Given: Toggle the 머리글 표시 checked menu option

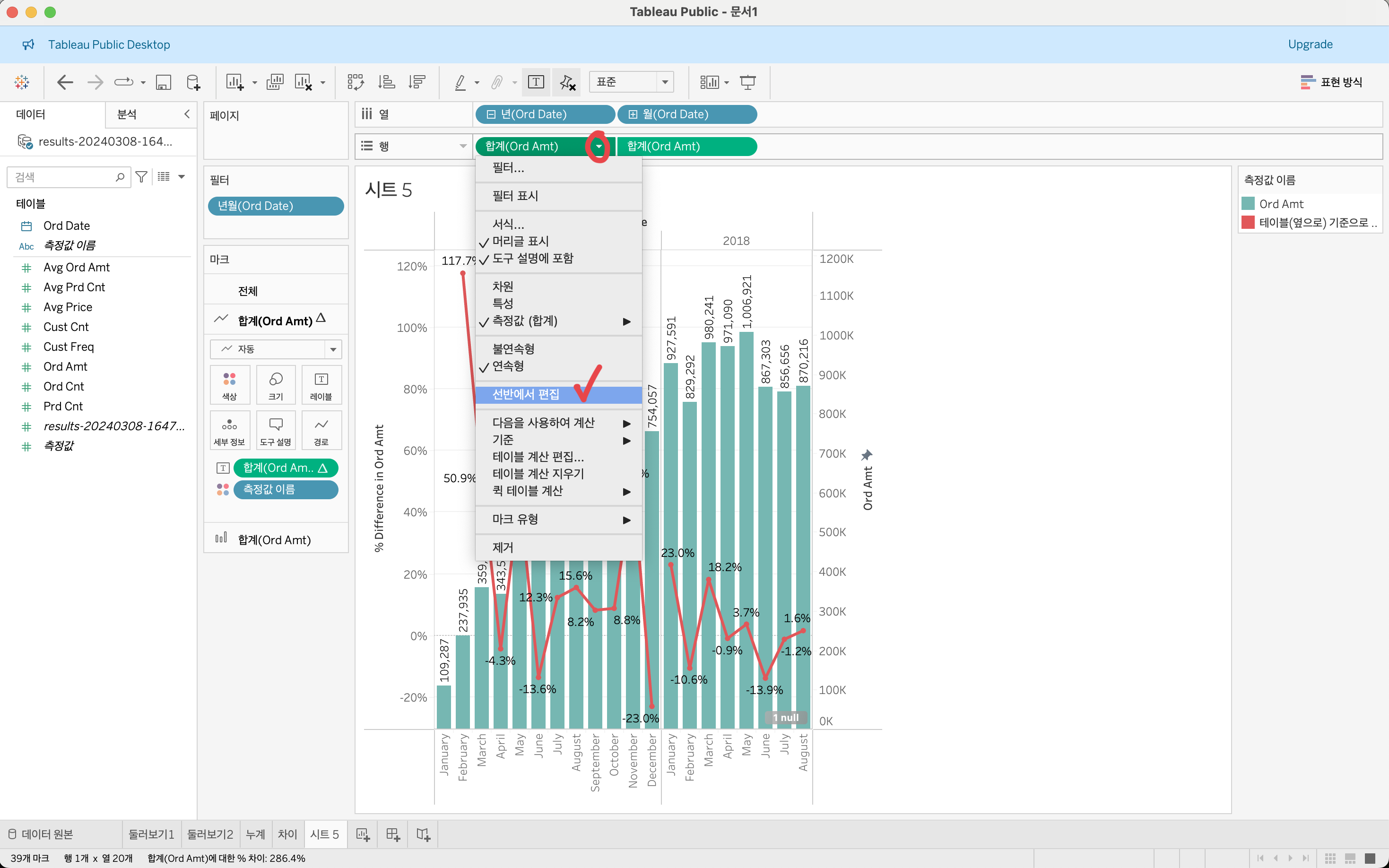Looking at the screenshot, I should click(520, 241).
